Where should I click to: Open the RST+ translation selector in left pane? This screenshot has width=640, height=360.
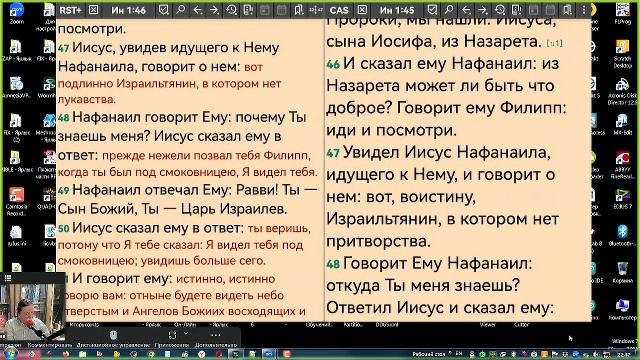(x=70, y=10)
